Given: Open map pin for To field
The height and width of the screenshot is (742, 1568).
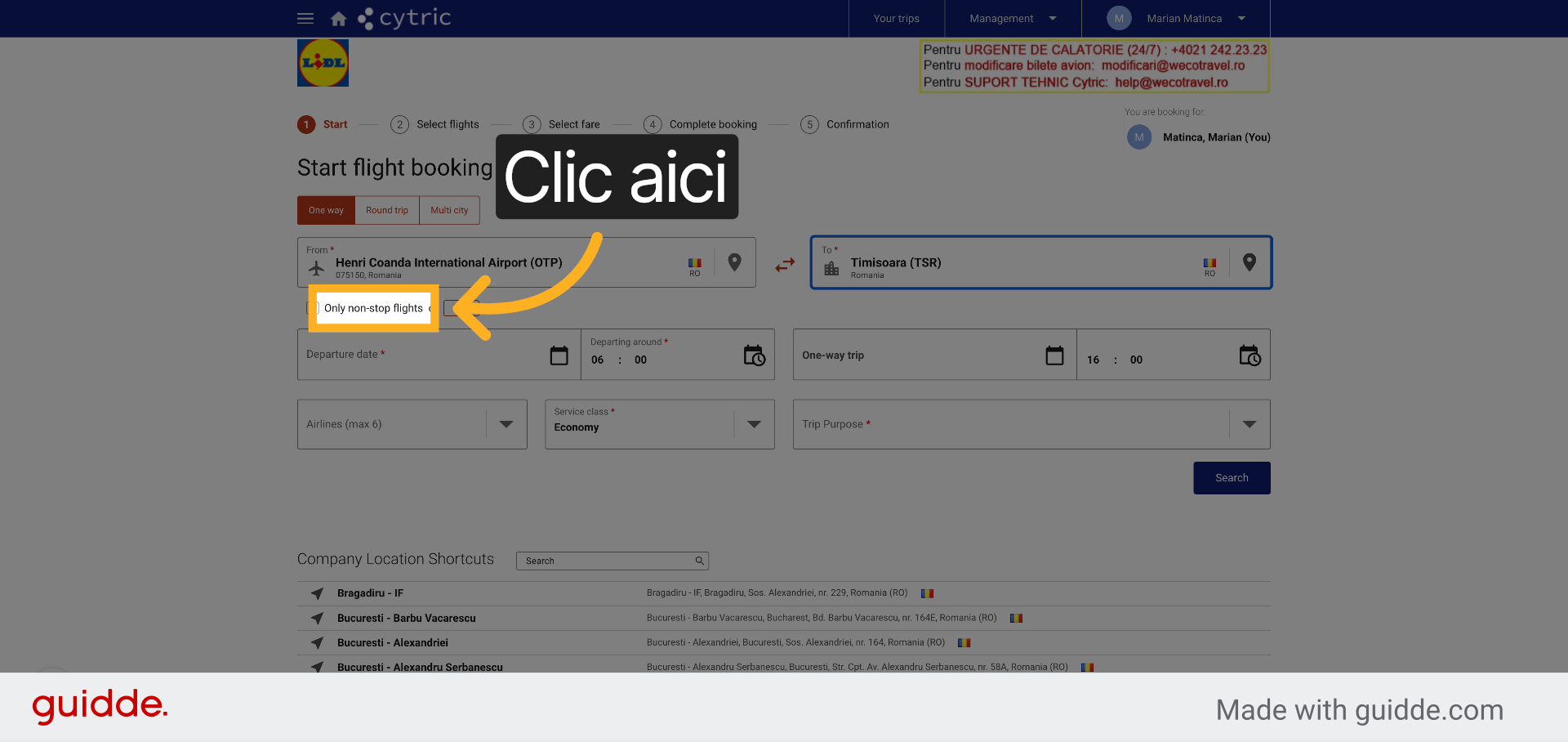Looking at the screenshot, I should [x=1249, y=262].
